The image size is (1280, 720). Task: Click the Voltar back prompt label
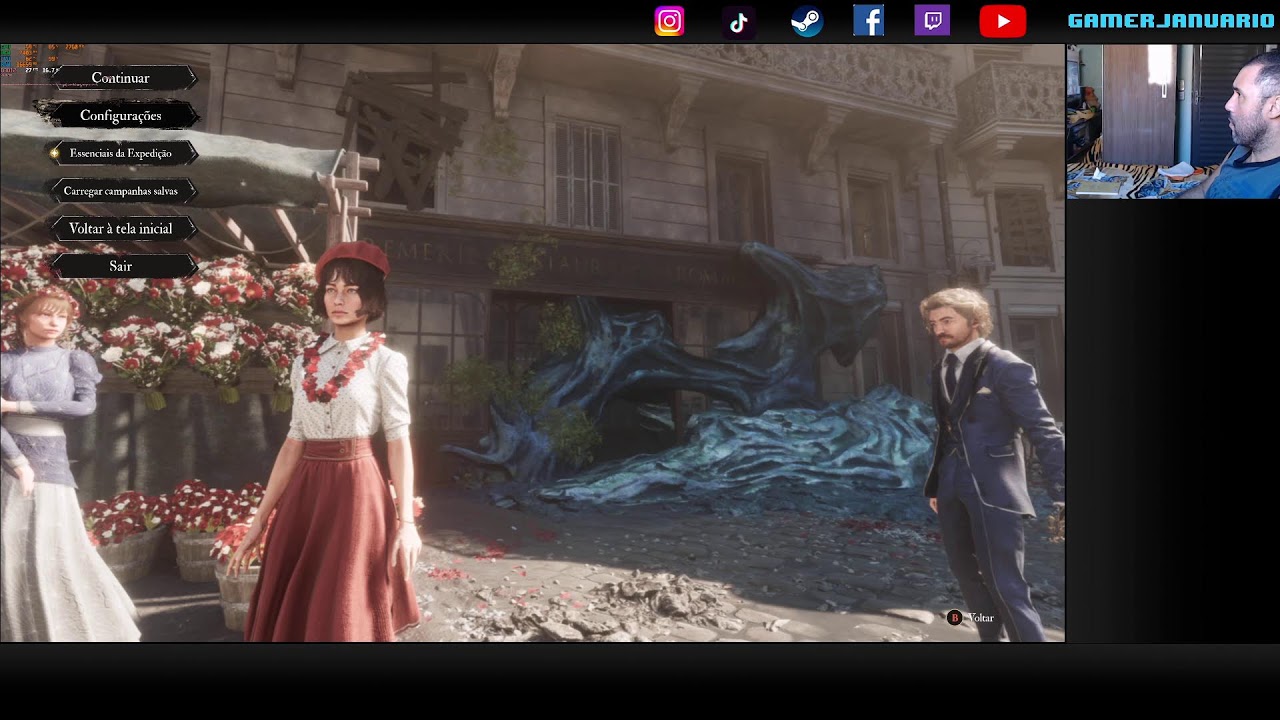[x=981, y=618]
